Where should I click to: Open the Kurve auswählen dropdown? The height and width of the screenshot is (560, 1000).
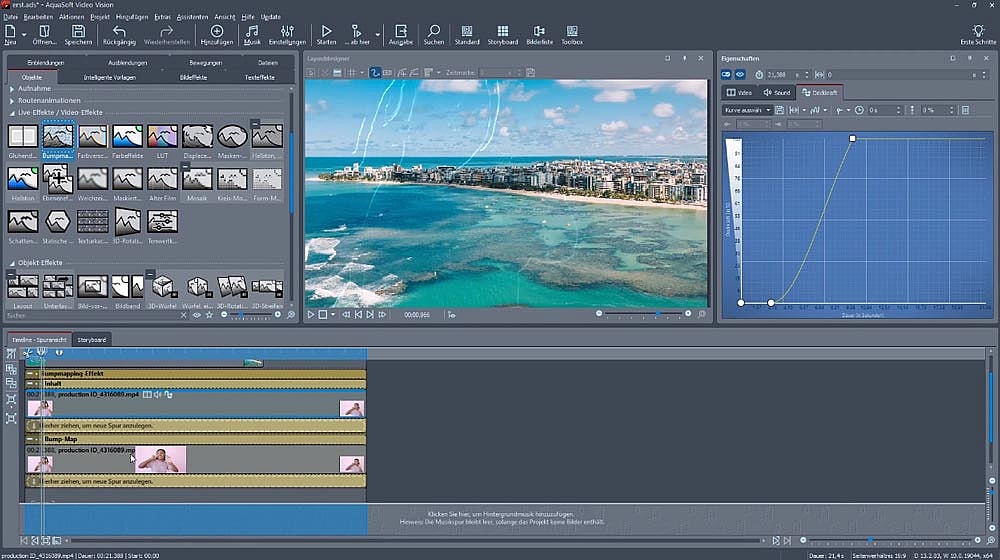[x=749, y=110]
